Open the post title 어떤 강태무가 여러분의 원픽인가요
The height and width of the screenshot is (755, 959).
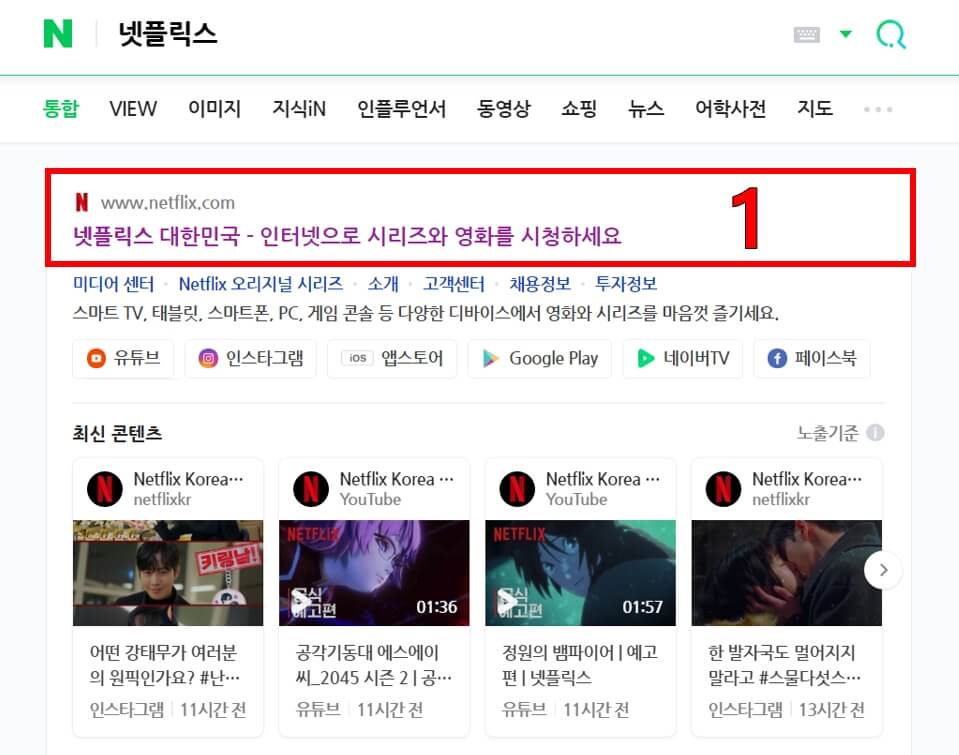point(165,665)
